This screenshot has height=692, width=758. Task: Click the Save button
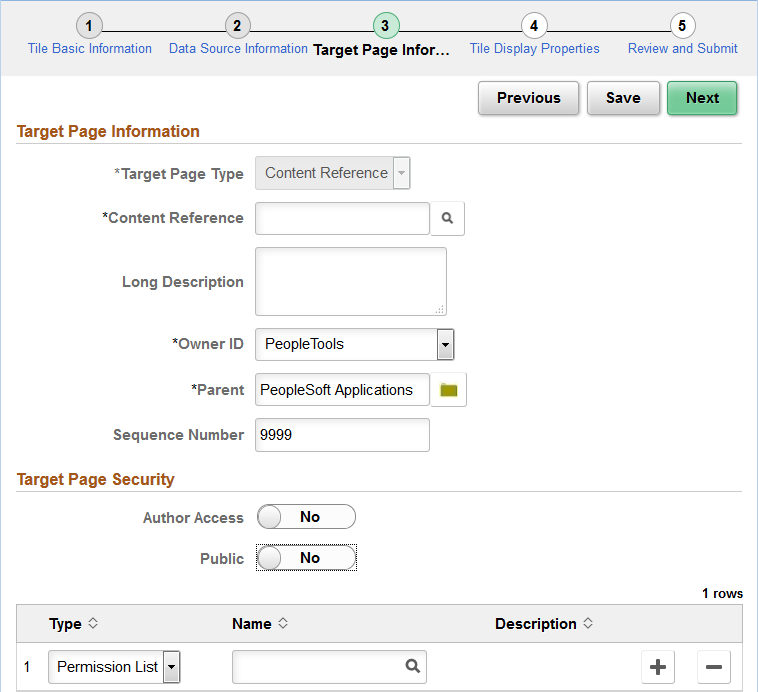(622, 98)
